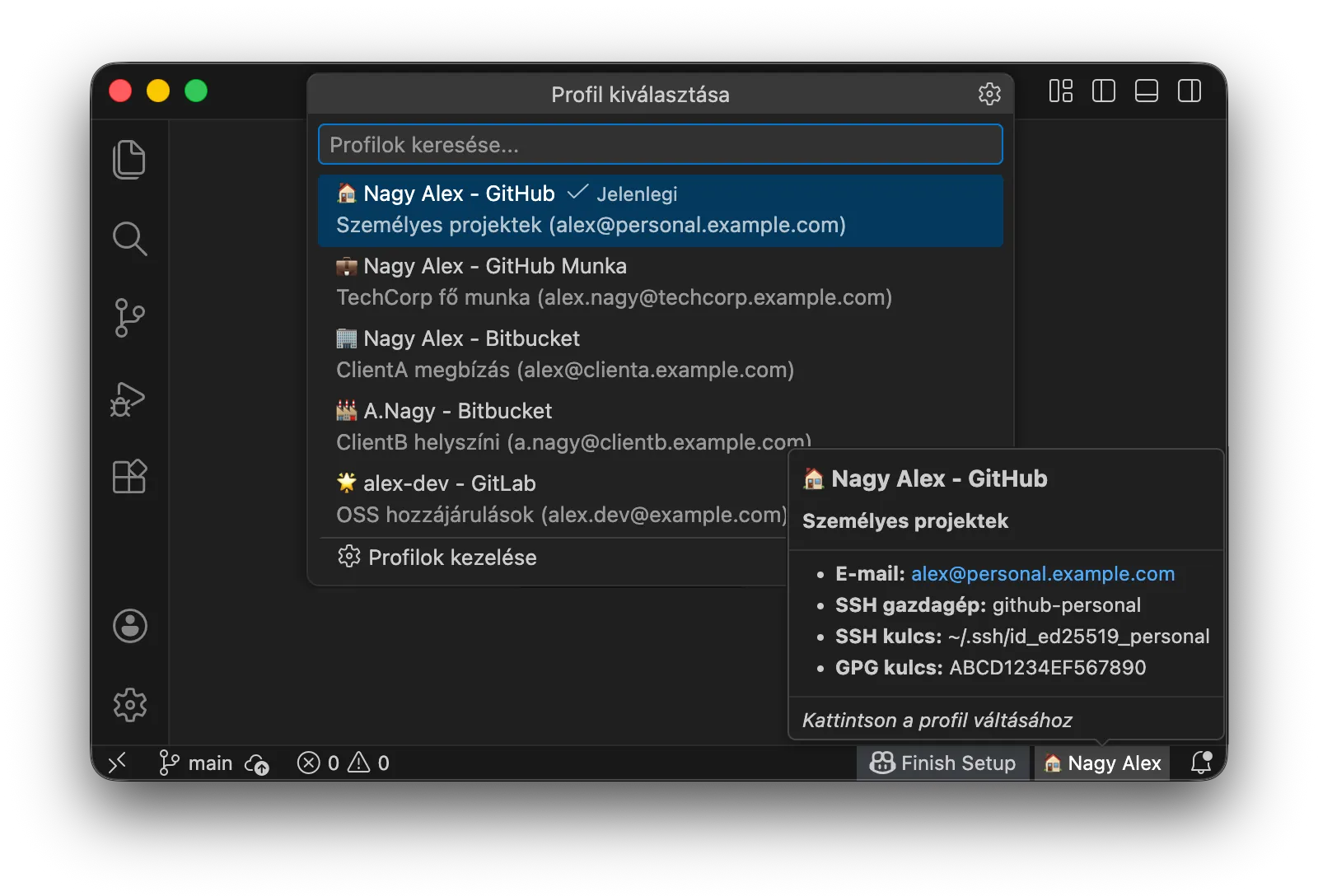
Task: Open the Manage gear in activity bar
Action: tap(129, 705)
